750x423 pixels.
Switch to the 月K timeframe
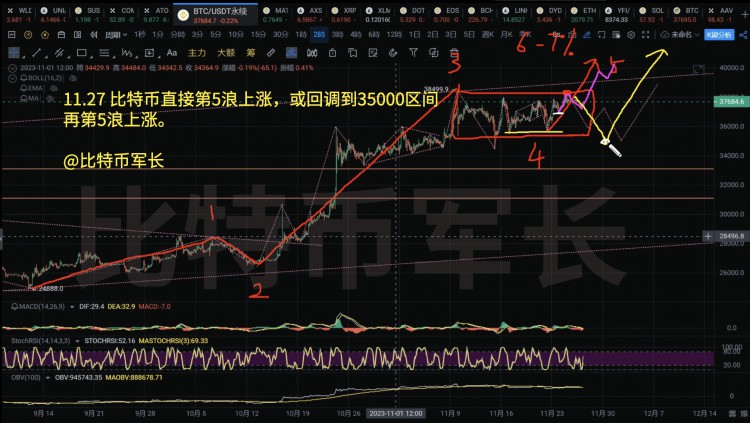[x=507, y=34]
